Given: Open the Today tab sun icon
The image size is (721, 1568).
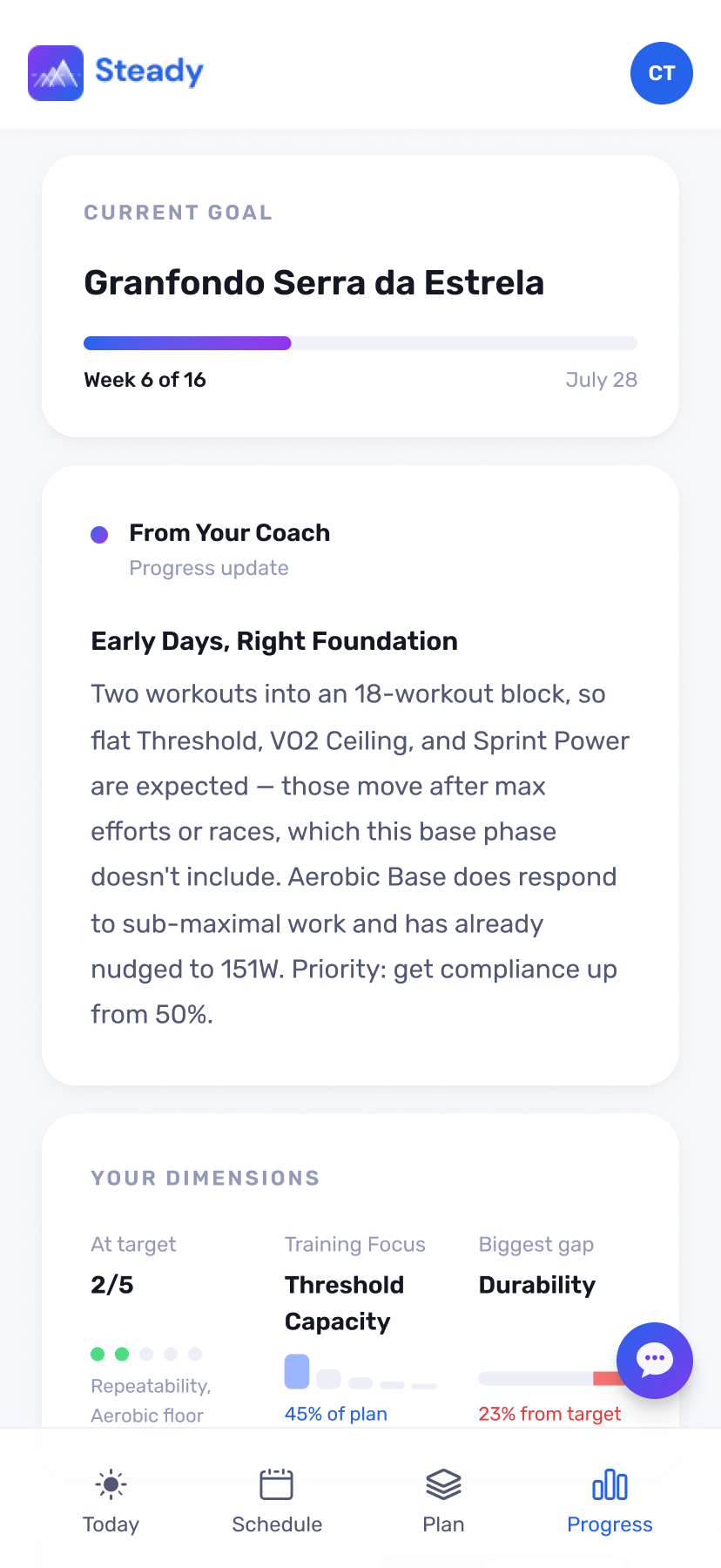Looking at the screenshot, I should pos(111,1484).
